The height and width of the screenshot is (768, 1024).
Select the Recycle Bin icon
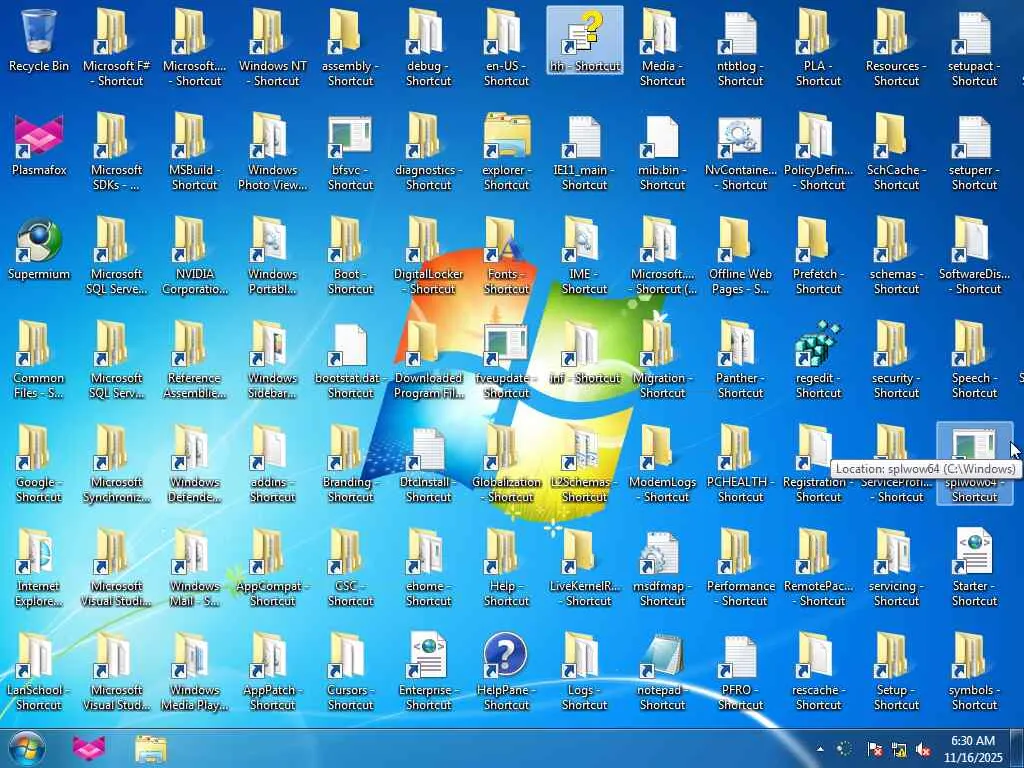[x=39, y=40]
